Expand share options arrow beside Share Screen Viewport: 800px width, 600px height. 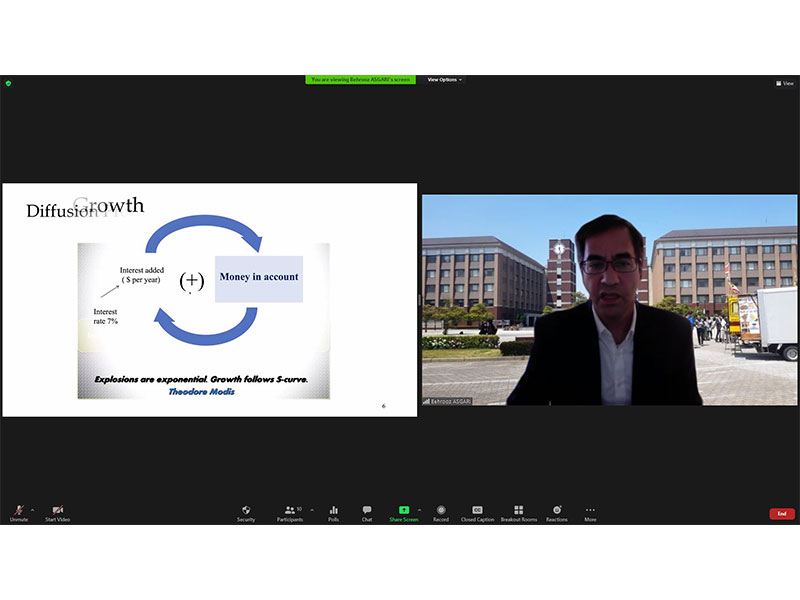click(419, 509)
